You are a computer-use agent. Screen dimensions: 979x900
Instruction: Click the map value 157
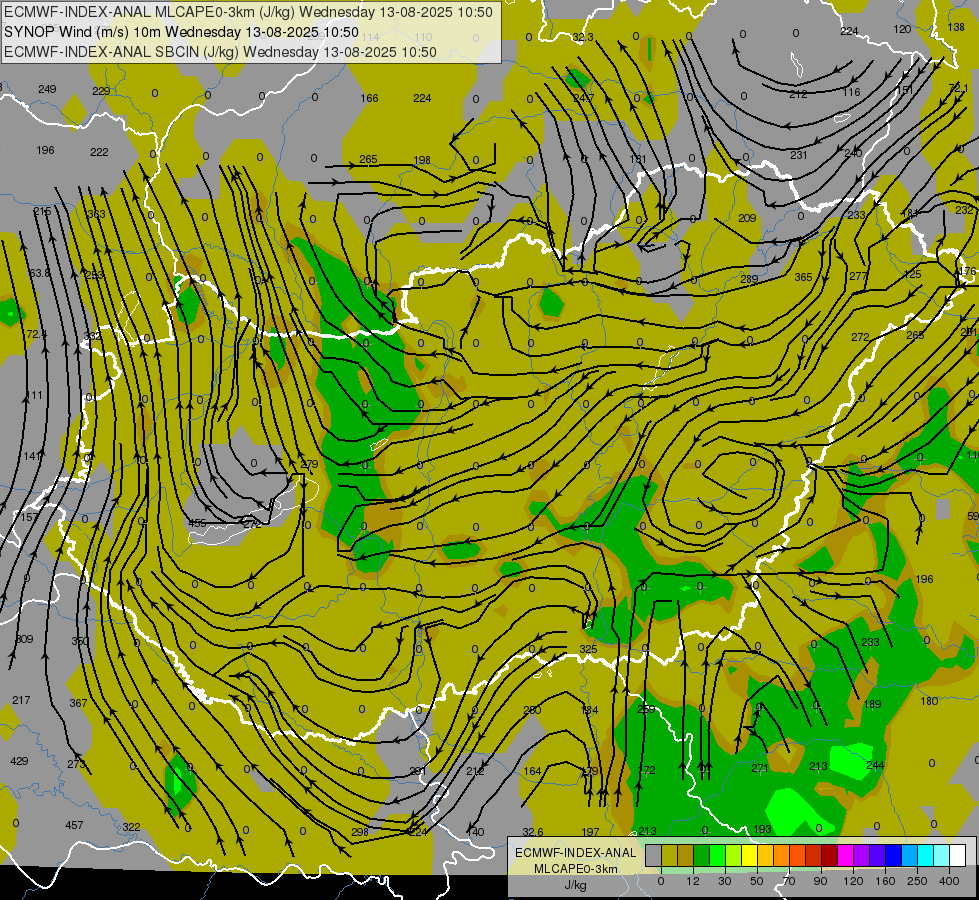click(29, 518)
